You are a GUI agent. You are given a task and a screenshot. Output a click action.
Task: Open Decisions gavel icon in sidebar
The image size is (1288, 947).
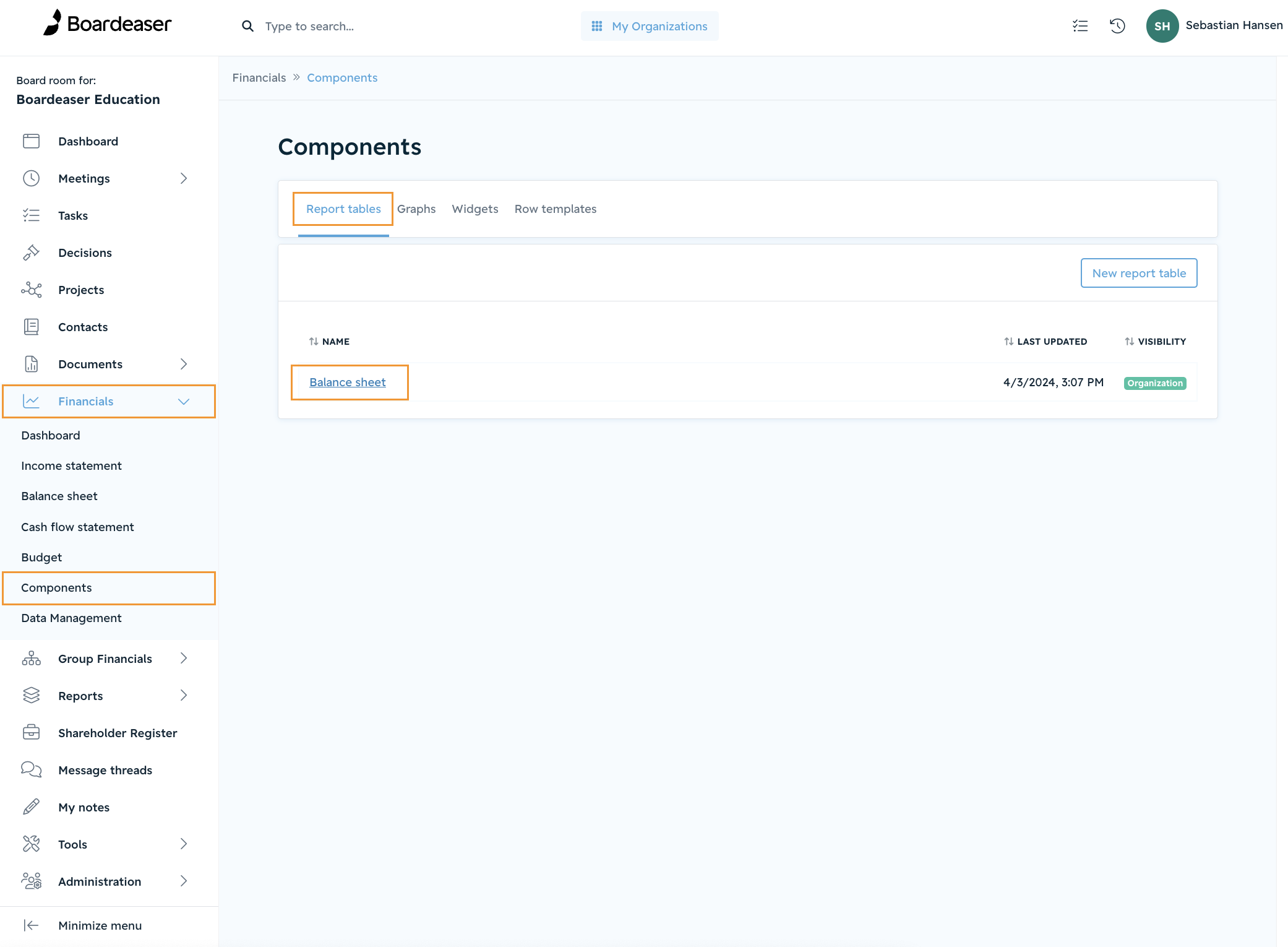(31, 253)
